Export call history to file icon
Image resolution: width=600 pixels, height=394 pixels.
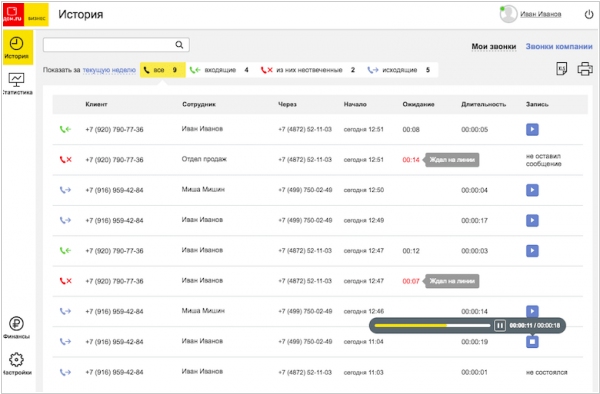[x=561, y=69]
